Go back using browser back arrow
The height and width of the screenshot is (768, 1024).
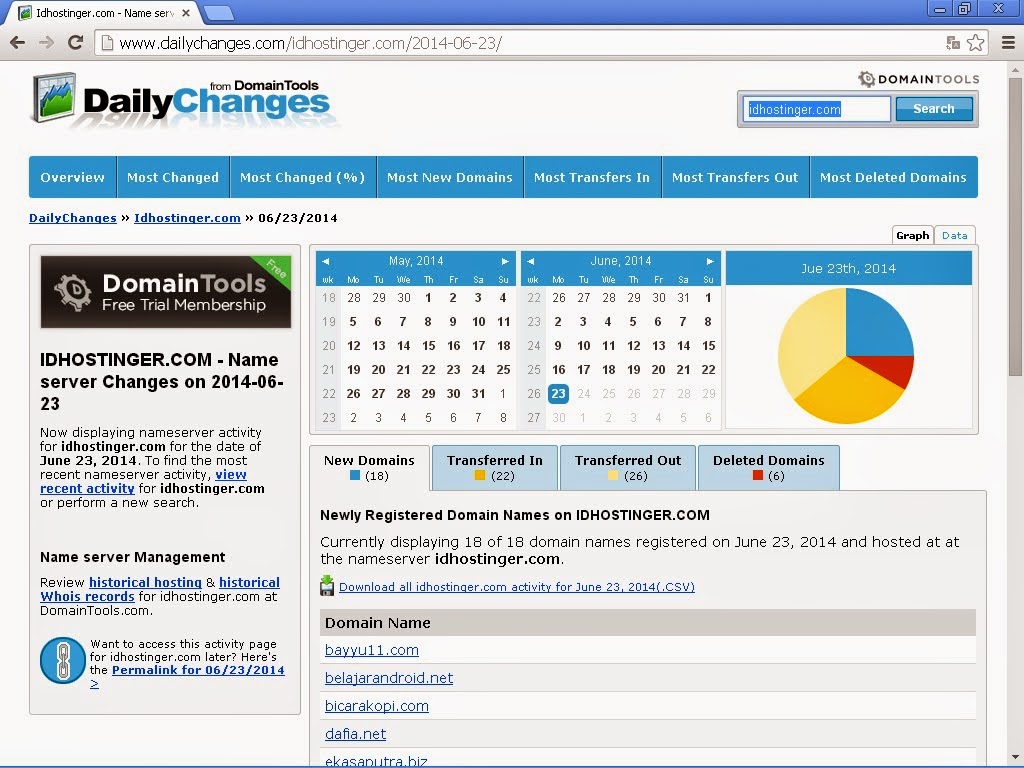coord(18,43)
